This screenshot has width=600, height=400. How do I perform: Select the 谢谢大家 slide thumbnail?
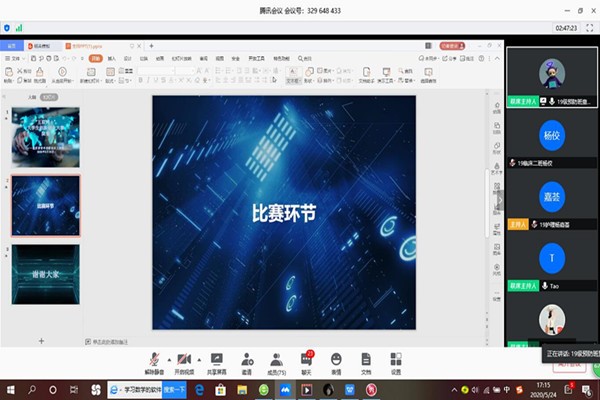45,274
